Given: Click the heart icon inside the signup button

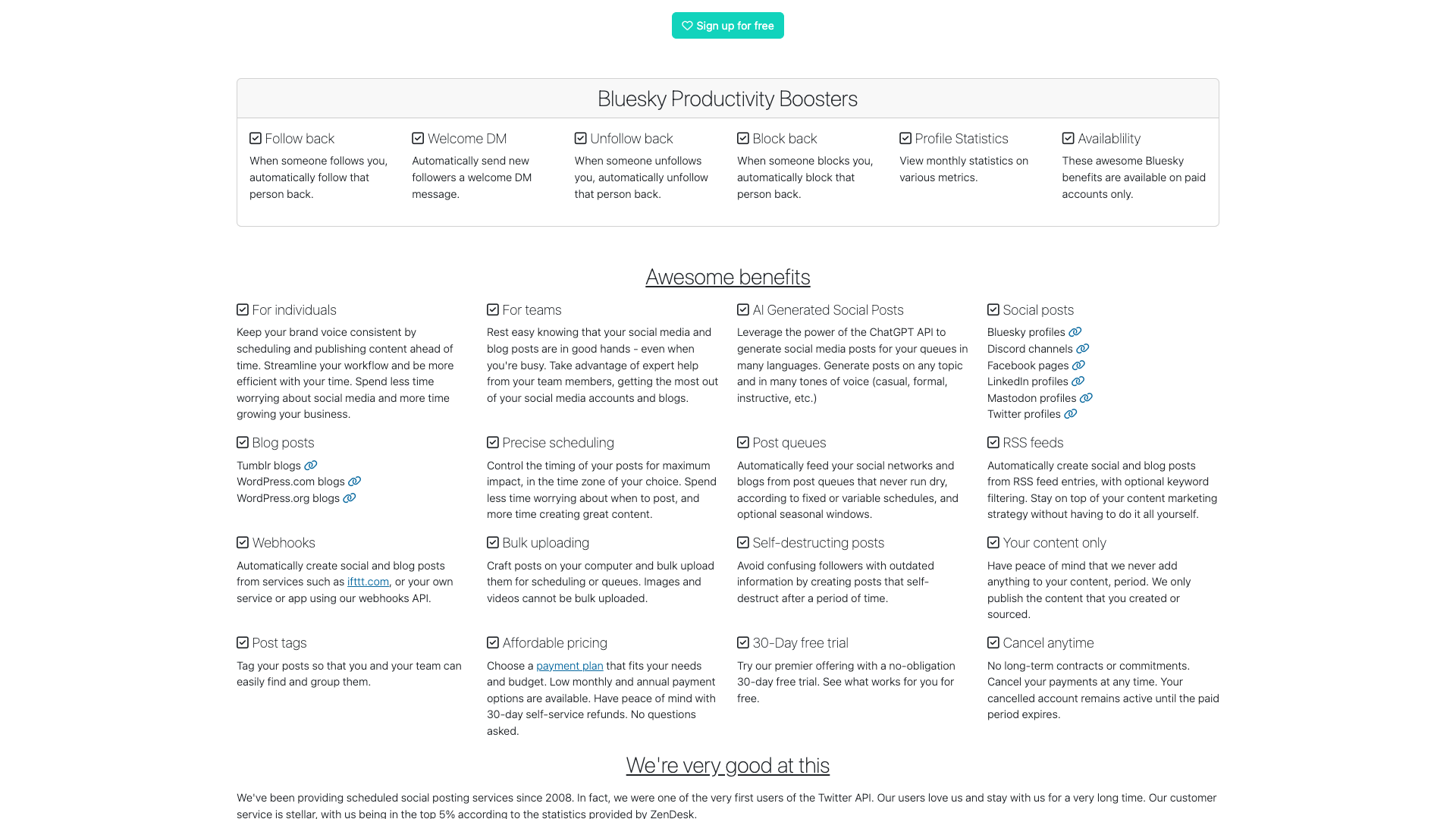Looking at the screenshot, I should pos(686,25).
